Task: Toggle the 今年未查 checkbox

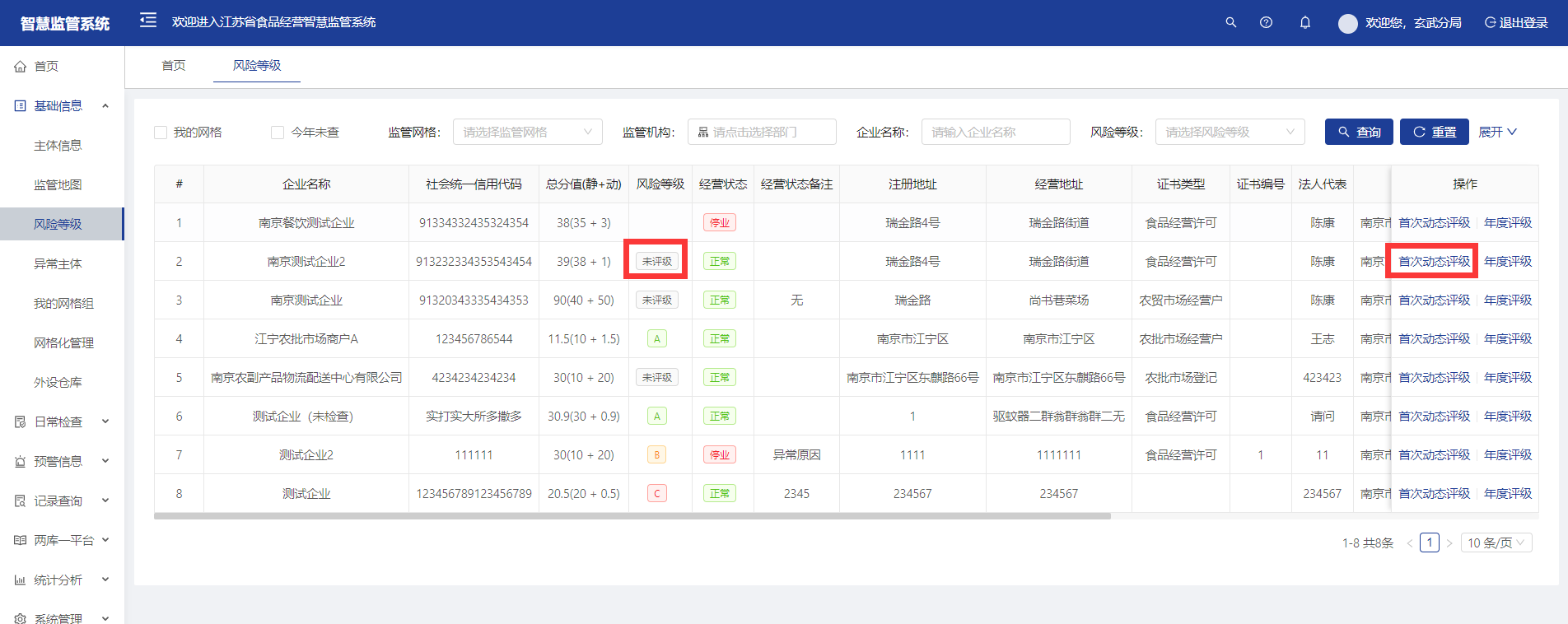Action: click(x=278, y=133)
